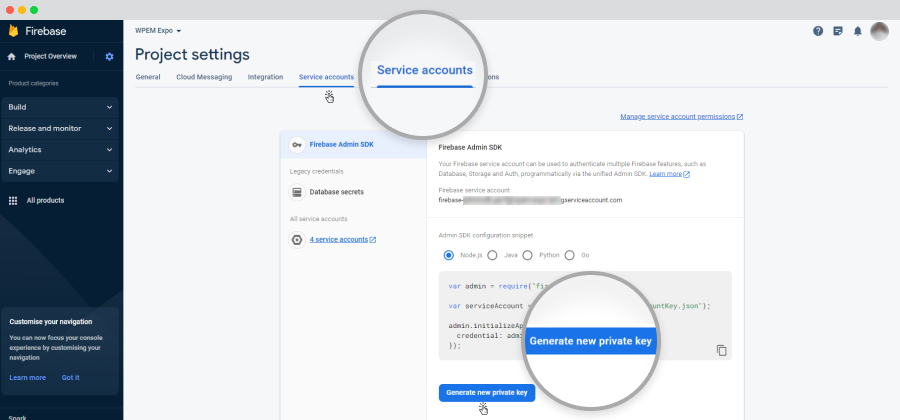Click the Spark plan label
This screenshot has height=420, width=900.
pyautogui.click(x=18, y=417)
